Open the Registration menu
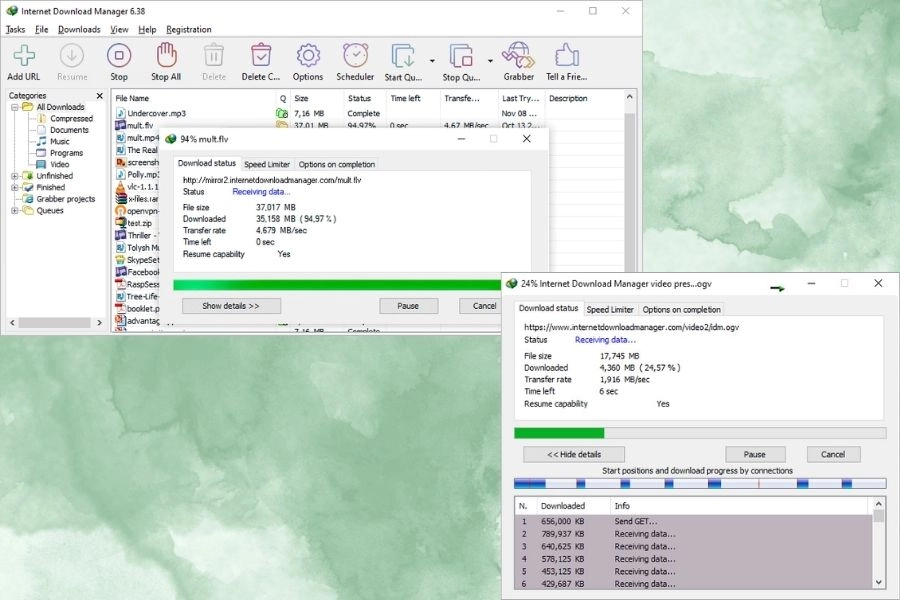 pyautogui.click(x=189, y=29)
